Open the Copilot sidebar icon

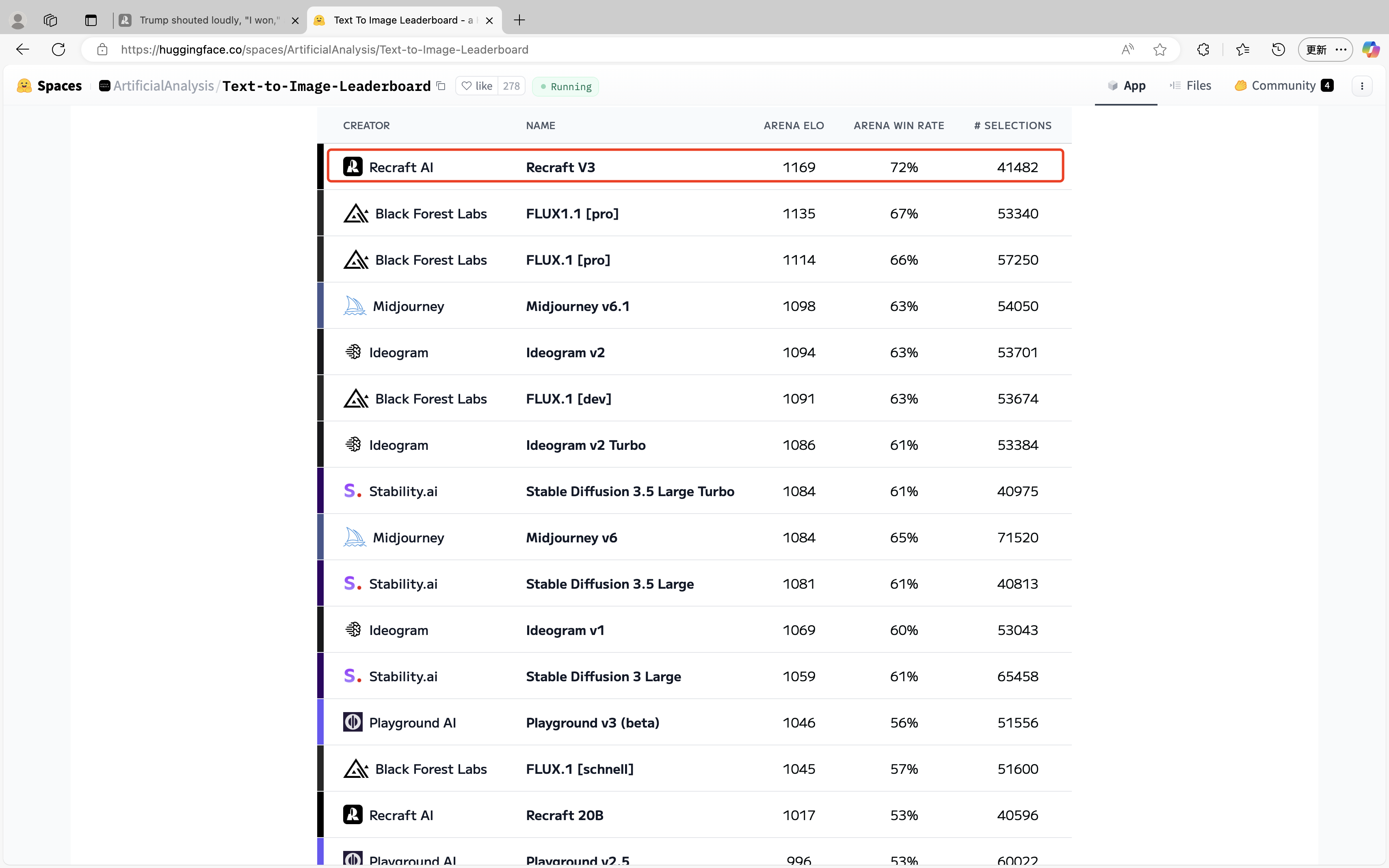(1371, 50)
